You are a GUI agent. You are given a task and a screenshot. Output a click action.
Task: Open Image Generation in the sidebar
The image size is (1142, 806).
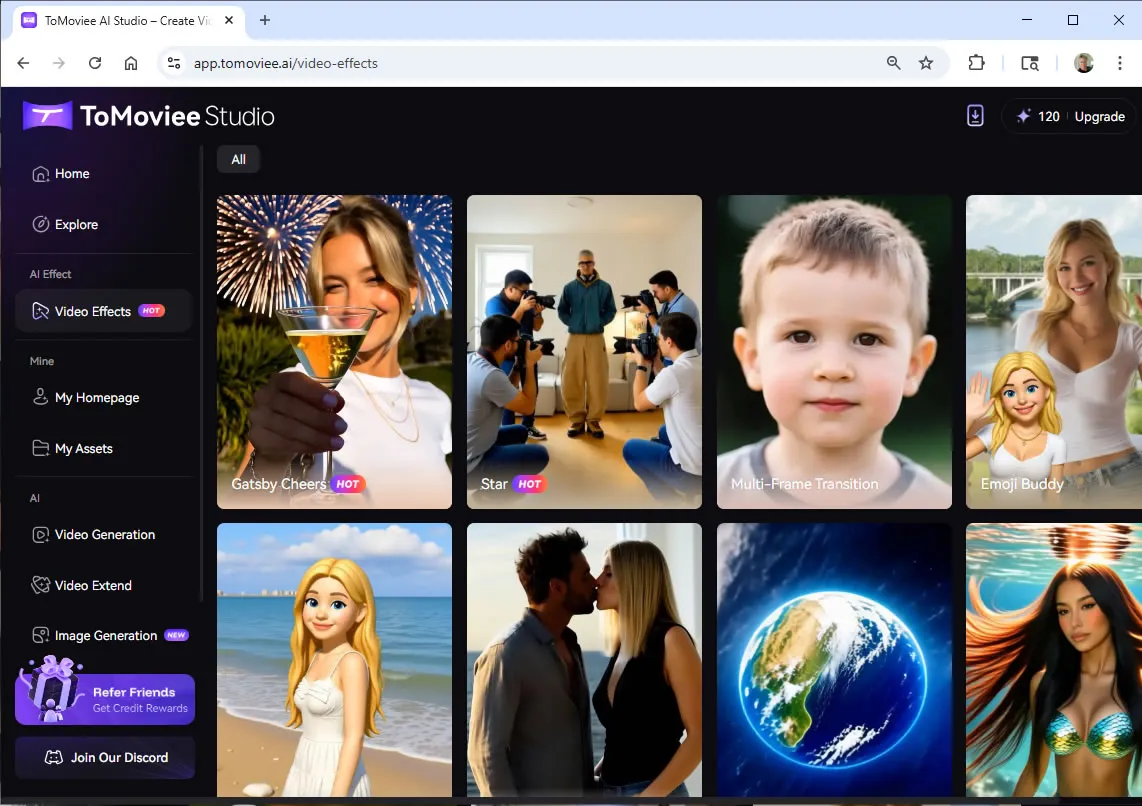pyautogui.click(x=103, y=636)
